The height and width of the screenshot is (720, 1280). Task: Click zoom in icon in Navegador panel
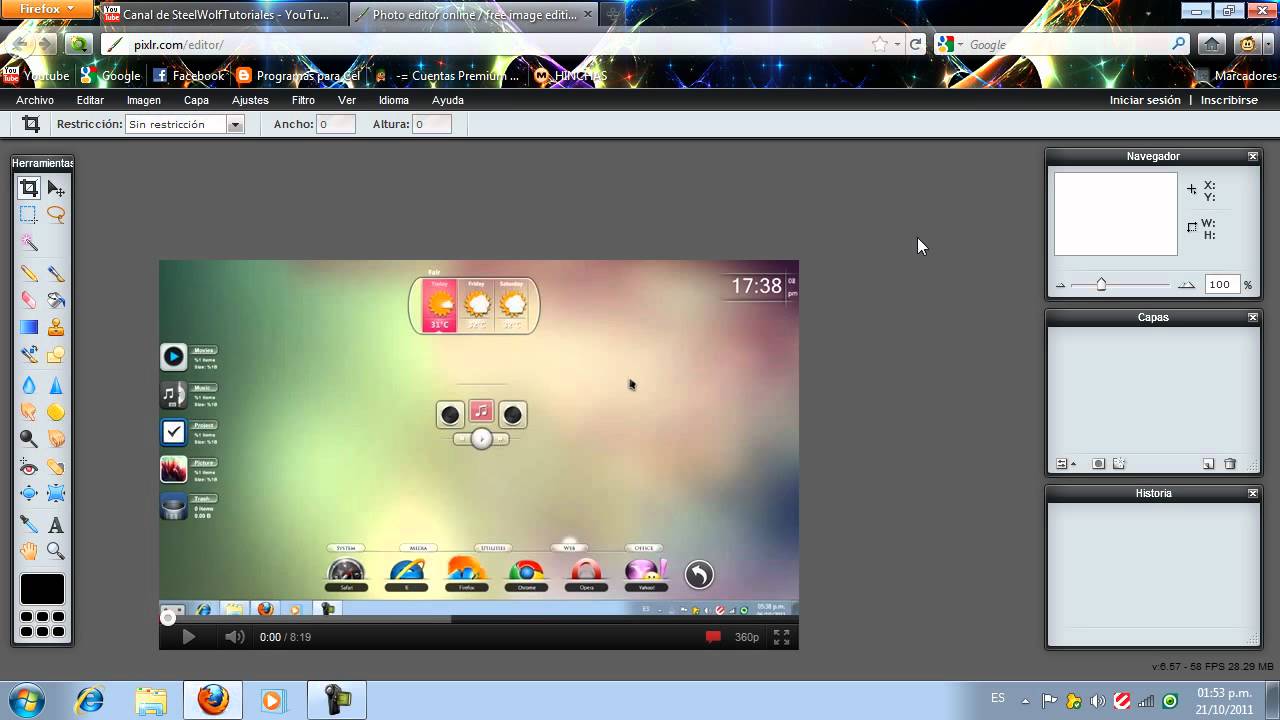[x=1186, y=286]
